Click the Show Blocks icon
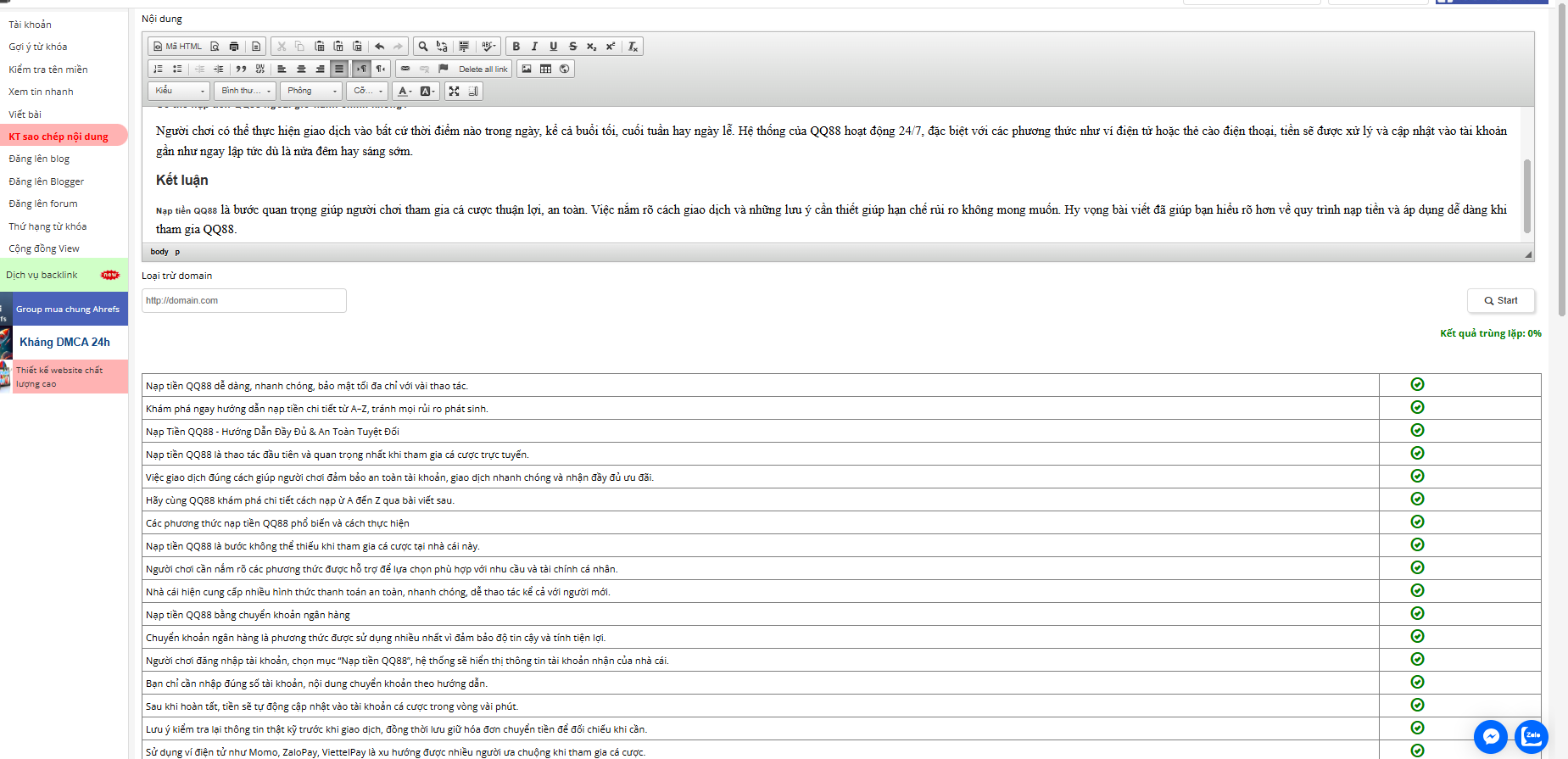 (x=473, y=91)
